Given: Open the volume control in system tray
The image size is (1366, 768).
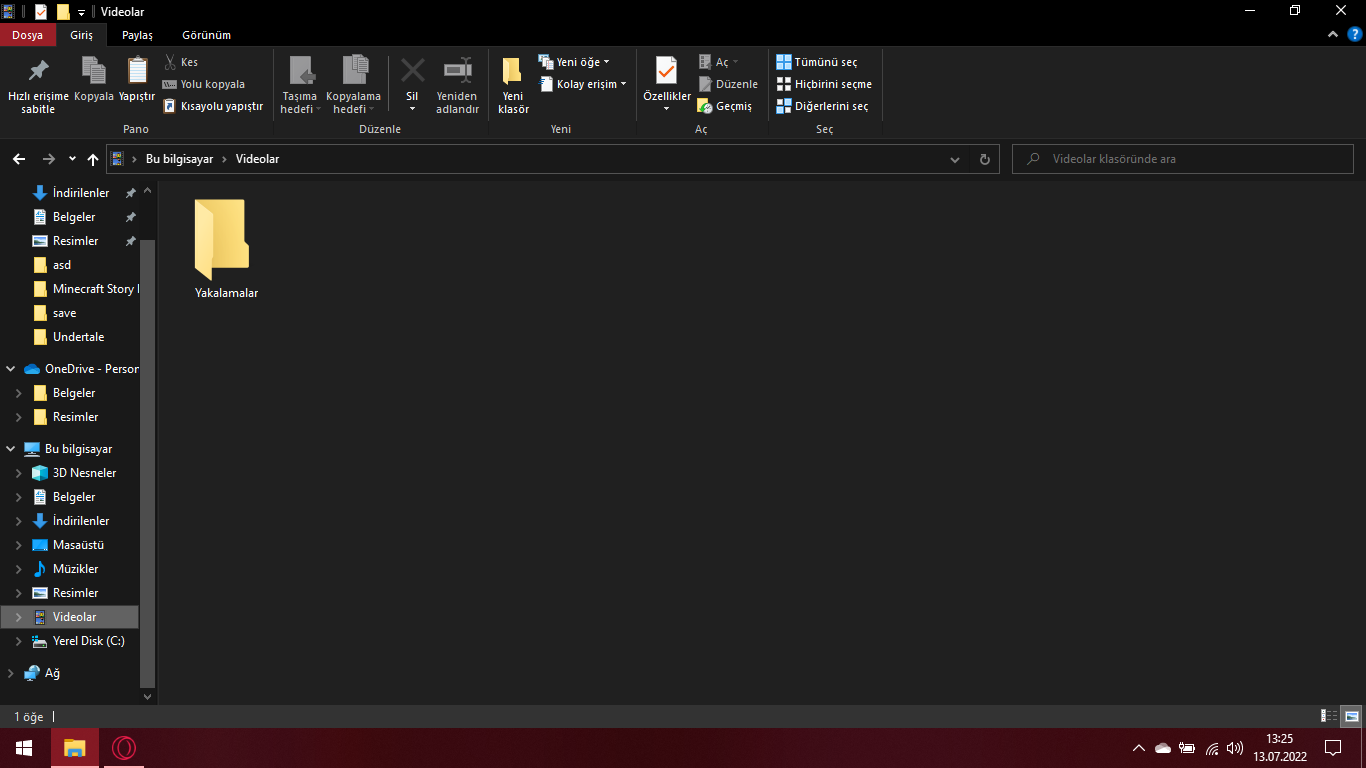Looking at the screenshot, I should pos(1235,748).
